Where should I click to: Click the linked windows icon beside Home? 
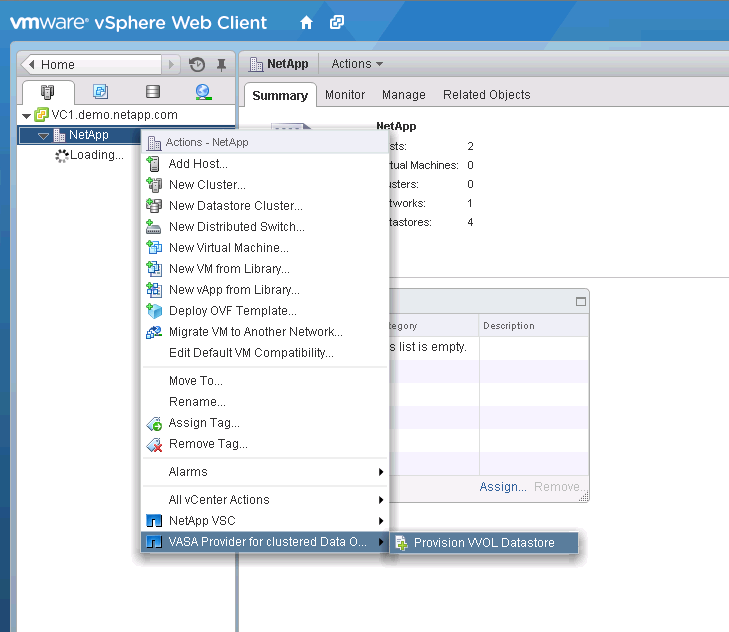(337, 22)
